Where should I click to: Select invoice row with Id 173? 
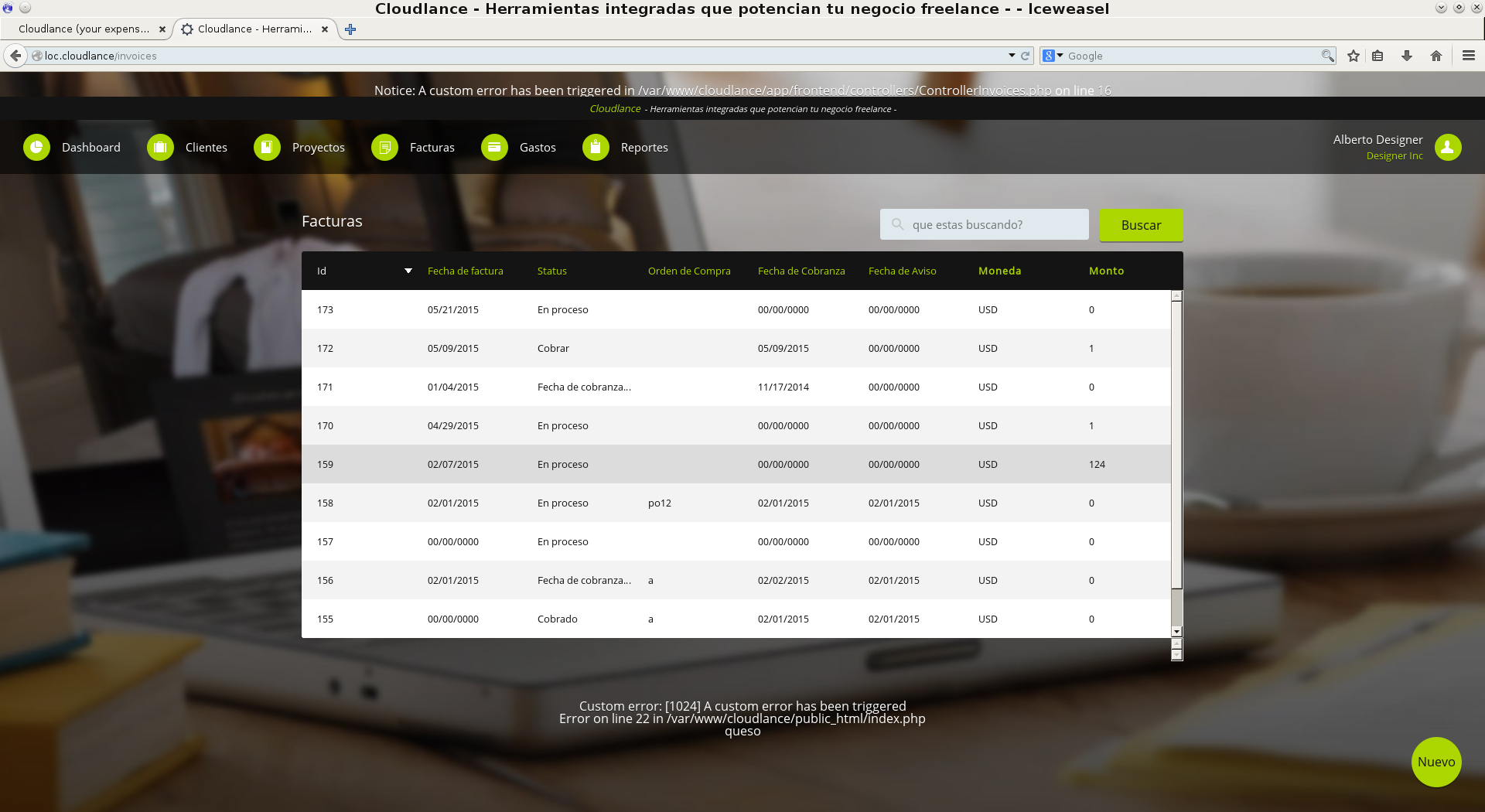736,309
